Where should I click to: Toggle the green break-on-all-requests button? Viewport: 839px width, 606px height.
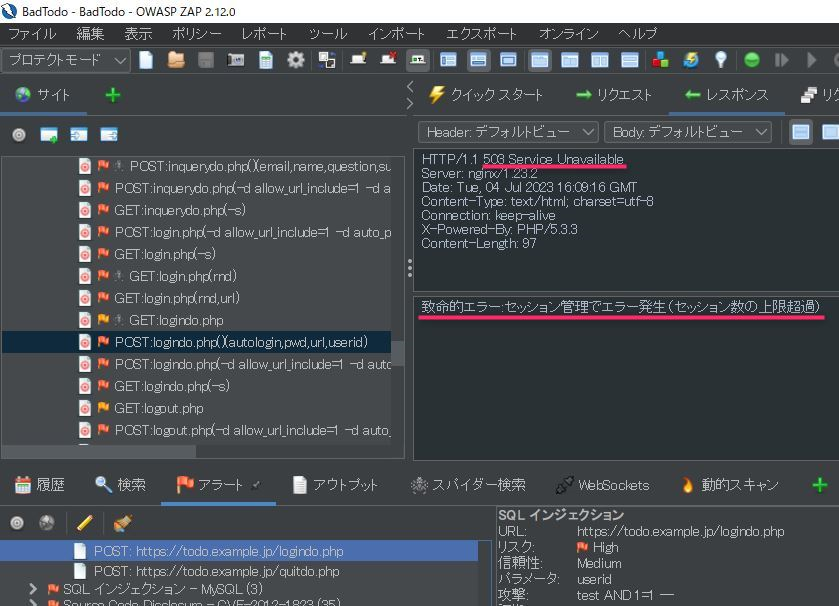point(752,60)
